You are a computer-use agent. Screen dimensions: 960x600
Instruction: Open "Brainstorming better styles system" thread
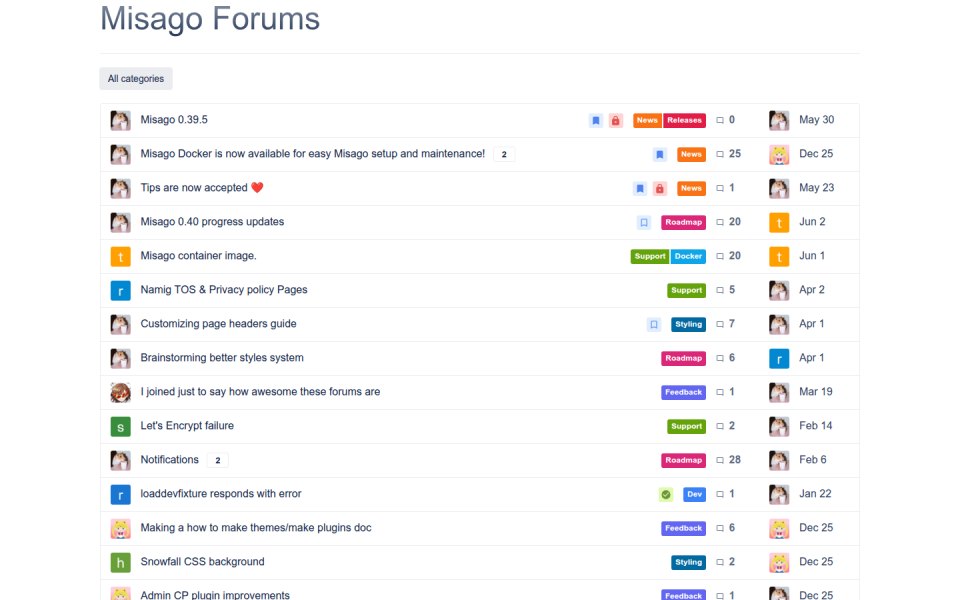pyautogui.click(x=222, y=358)
